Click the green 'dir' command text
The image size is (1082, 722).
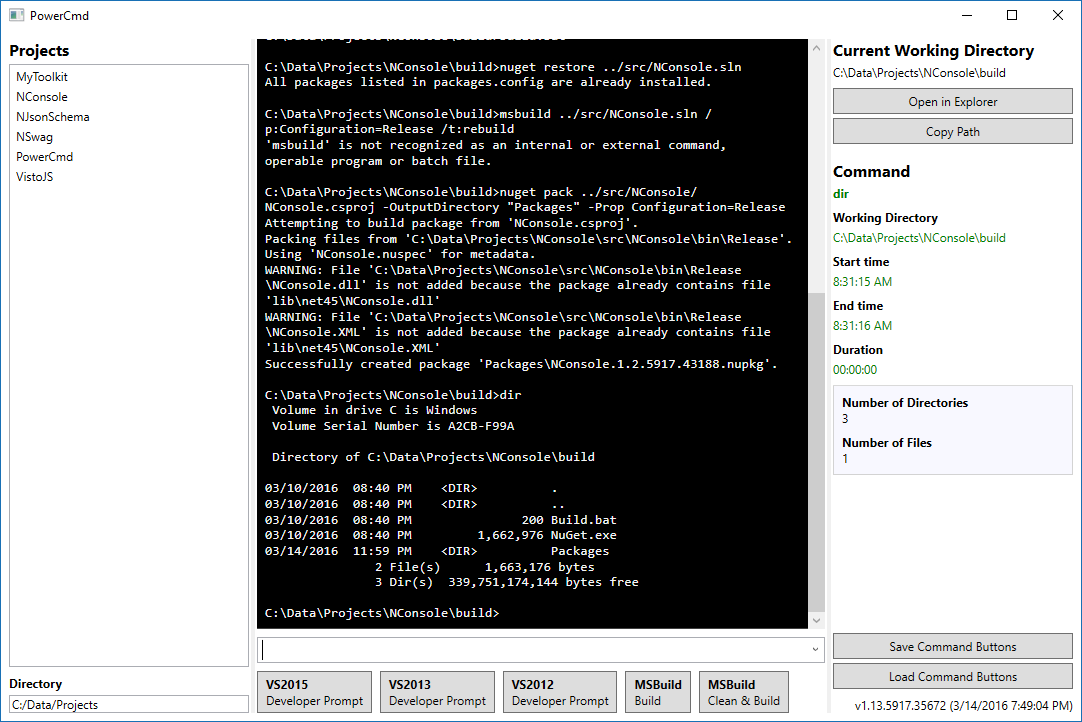(840, 194)
